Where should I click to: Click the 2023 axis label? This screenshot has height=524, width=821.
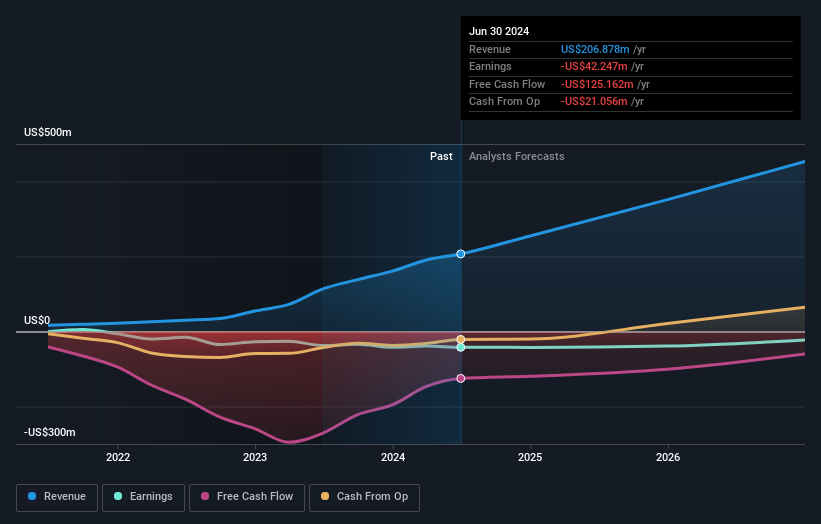(255, 457)
